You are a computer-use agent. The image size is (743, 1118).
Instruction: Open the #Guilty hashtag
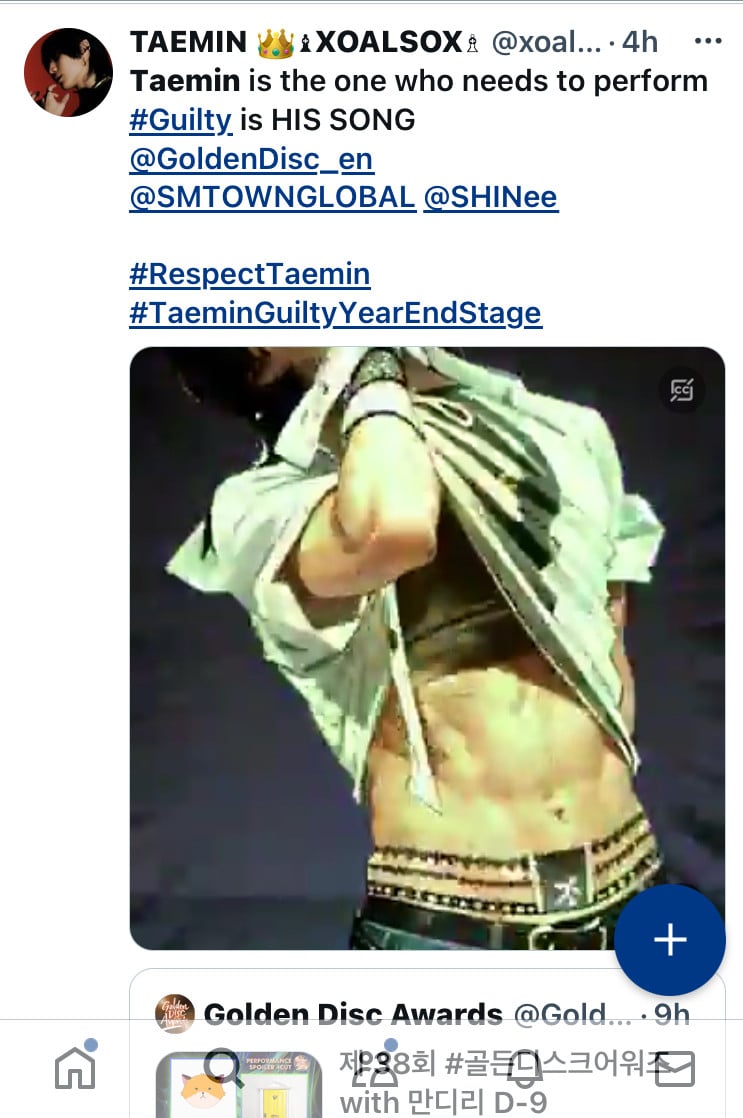(x=181, y=119)
